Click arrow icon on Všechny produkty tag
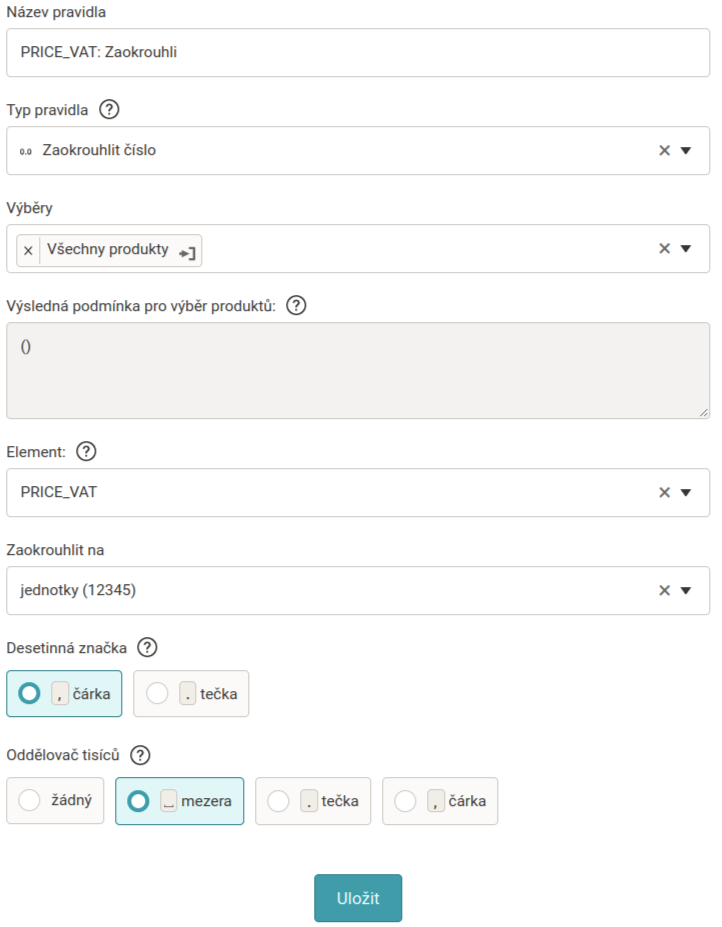The image size is (722, 927). point(186,252)
